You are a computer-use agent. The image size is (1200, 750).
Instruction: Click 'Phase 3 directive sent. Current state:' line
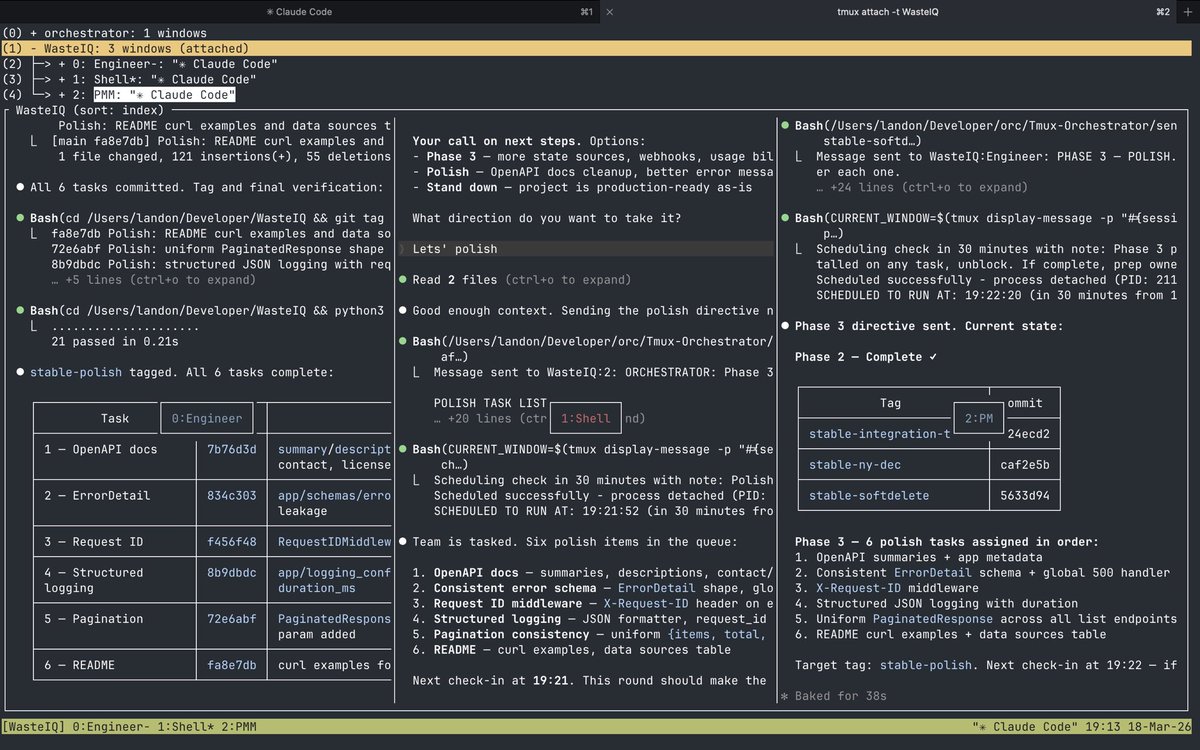click(929, 326)
